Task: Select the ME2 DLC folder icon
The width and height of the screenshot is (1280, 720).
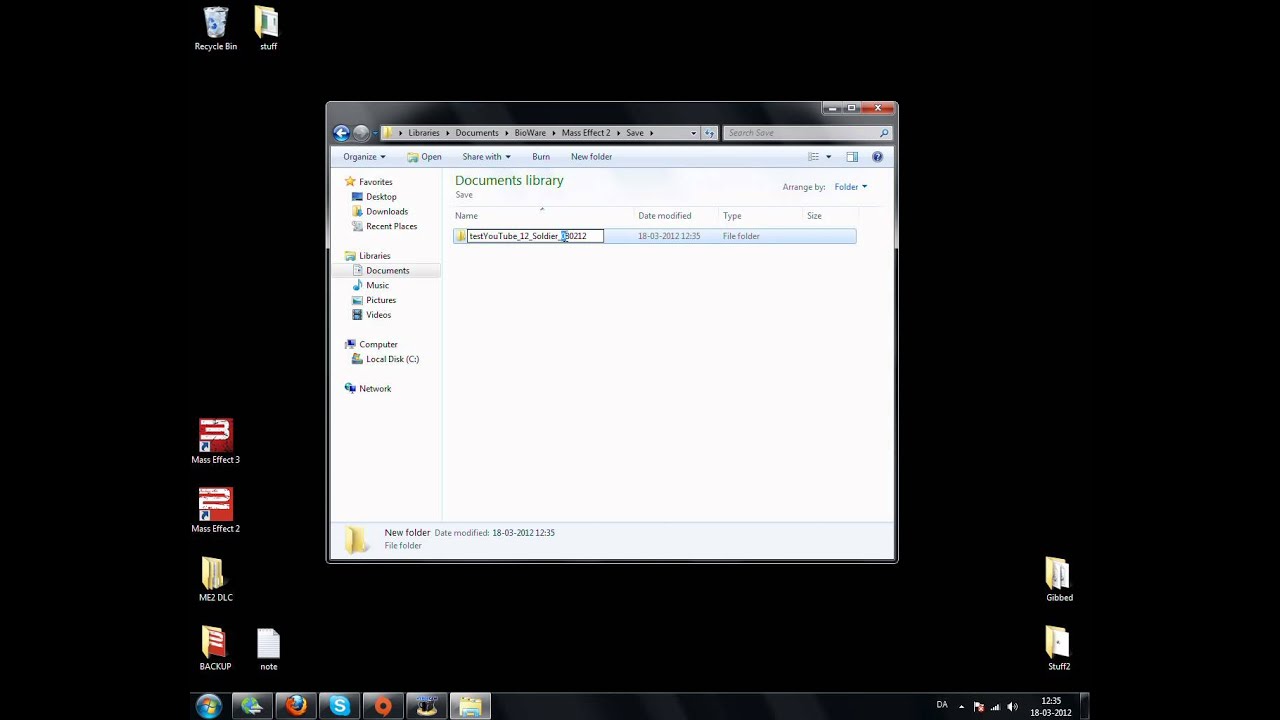Action: 215,579
